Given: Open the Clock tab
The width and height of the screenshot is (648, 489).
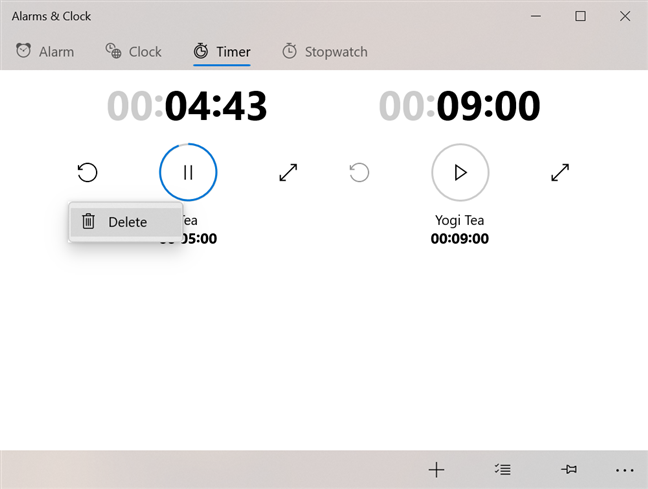Looking at the screenshot, I should tap(133, 52).
